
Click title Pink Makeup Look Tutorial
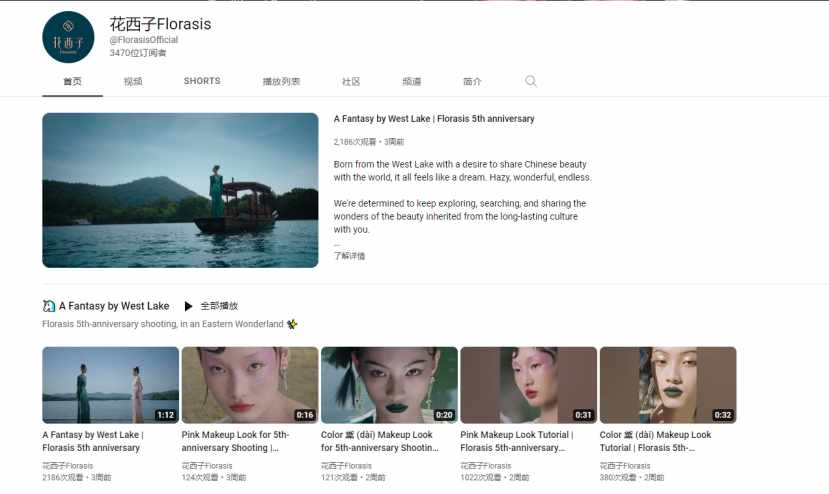(x=517, y=441)
